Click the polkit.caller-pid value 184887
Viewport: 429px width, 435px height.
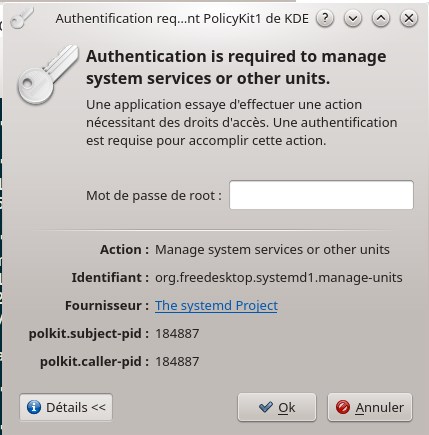pos(177,362)
